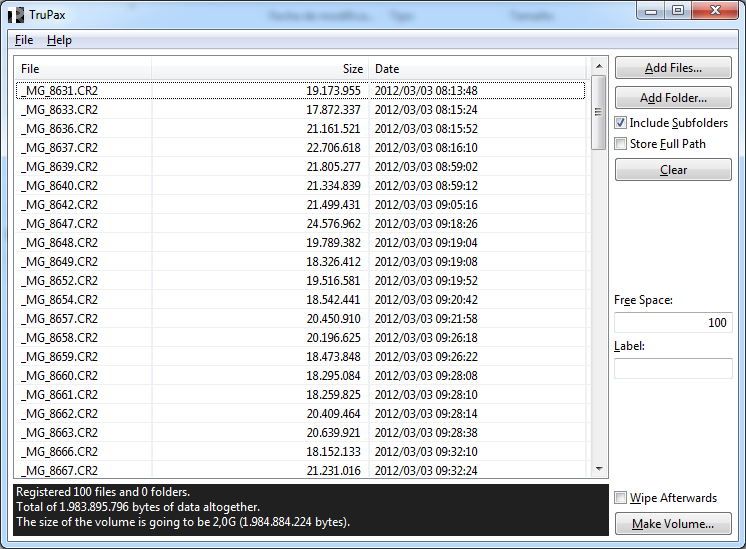Sort list by File column header
Screen dimensions: 746x549
(x=82, y=69)
